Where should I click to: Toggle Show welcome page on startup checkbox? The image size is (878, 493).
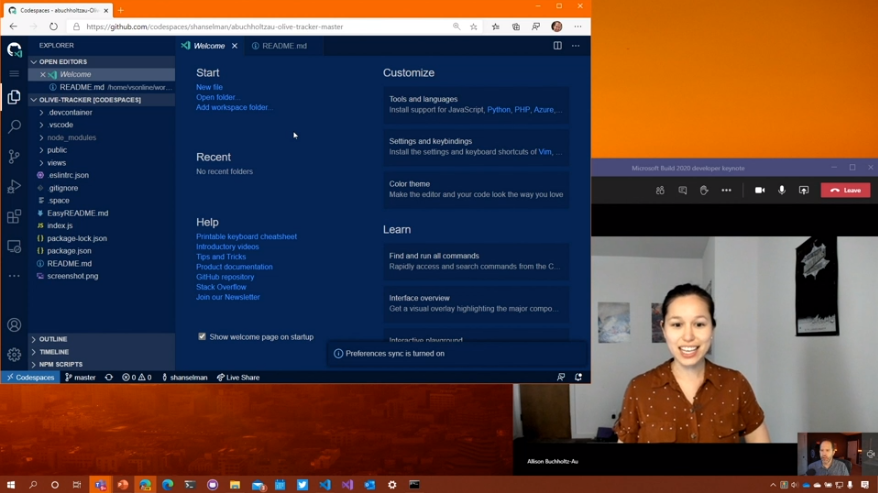tap(202, 337)
